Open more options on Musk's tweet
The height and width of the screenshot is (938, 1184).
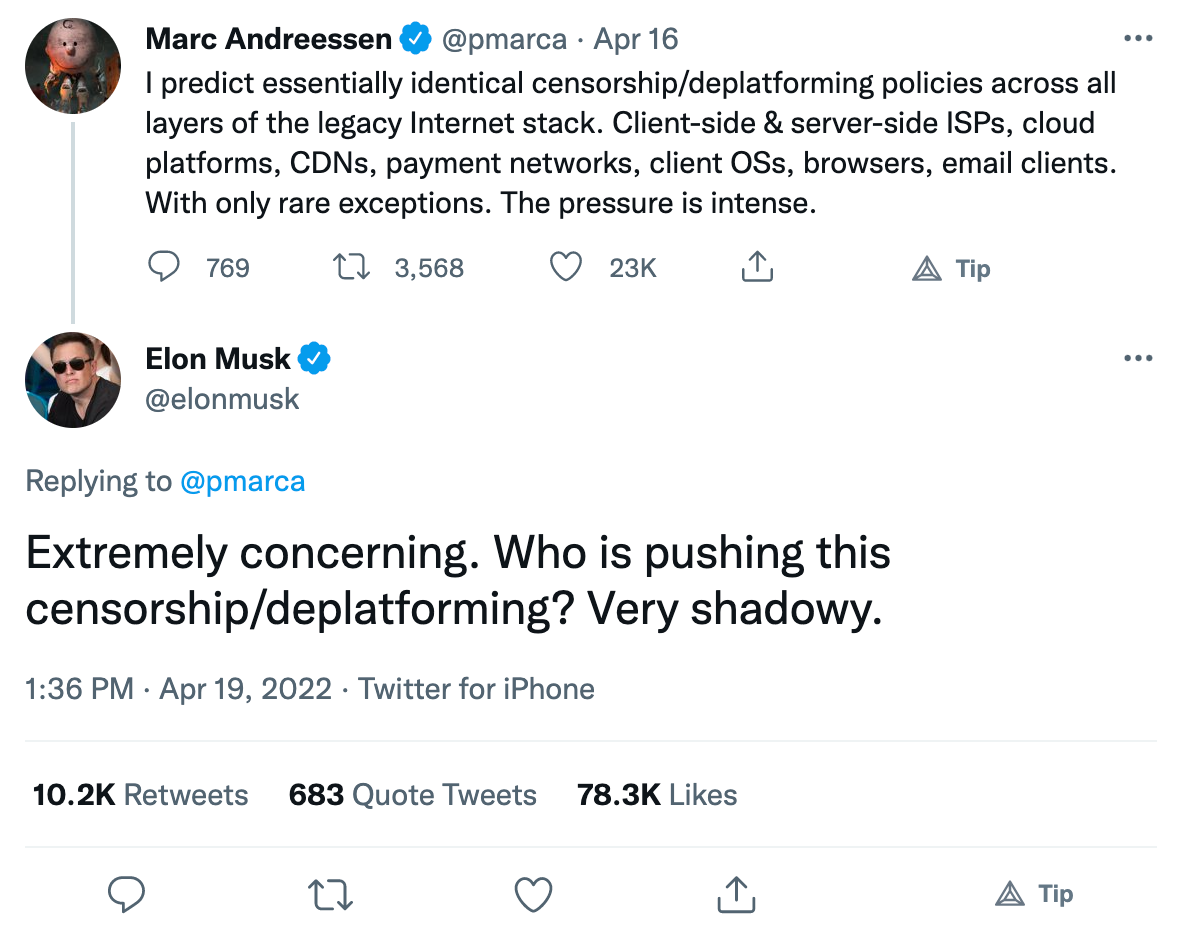point(1138,359)
